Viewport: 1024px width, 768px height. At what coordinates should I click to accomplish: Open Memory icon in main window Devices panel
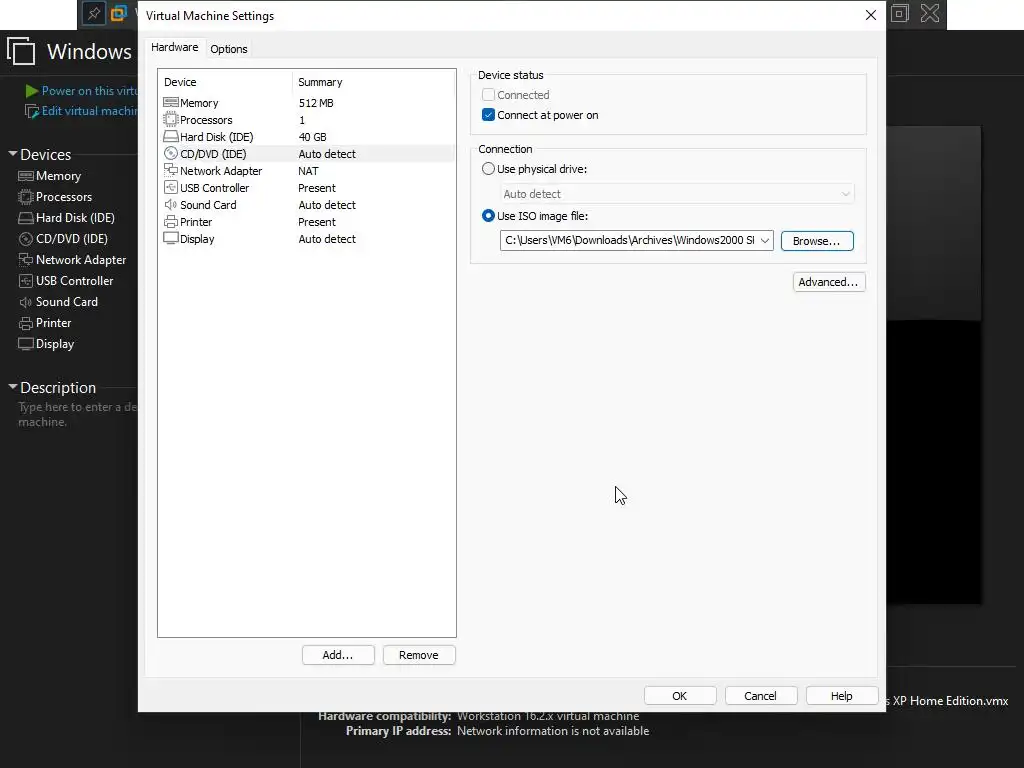coord(25,176)
